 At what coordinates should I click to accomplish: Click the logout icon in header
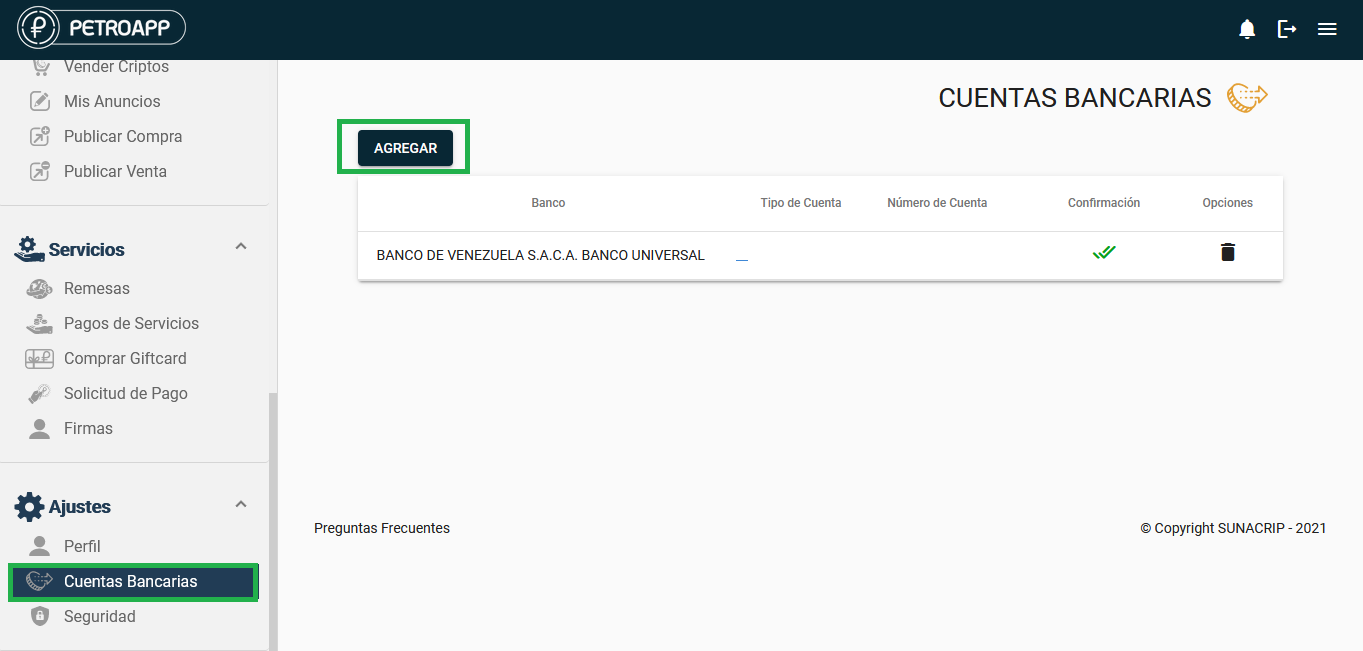tap(1287, 29)
